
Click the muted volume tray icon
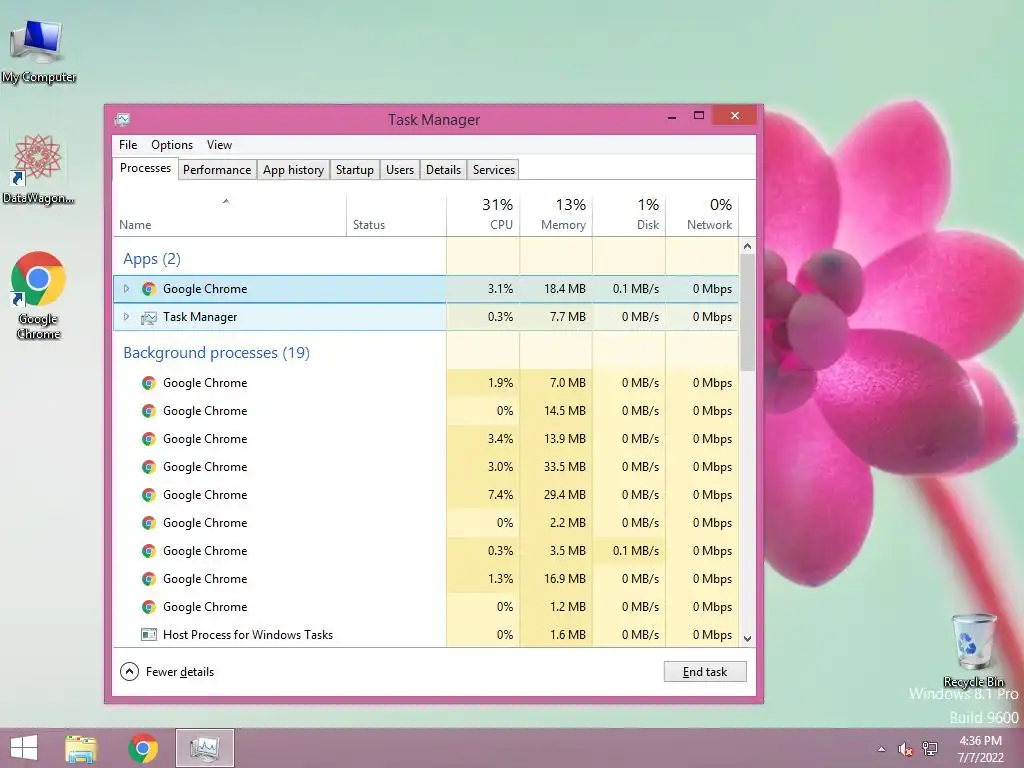[905, 749]
